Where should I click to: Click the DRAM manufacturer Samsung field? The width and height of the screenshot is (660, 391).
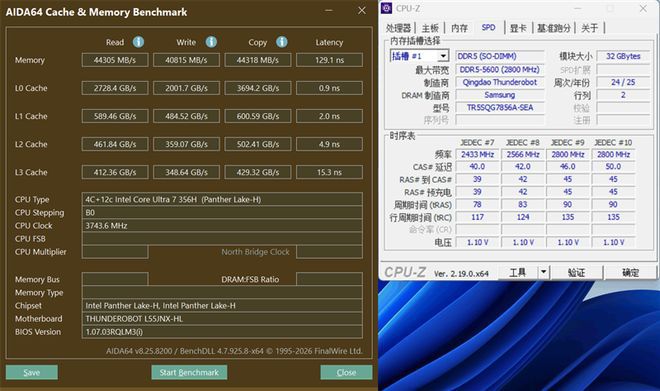[500, 95]
